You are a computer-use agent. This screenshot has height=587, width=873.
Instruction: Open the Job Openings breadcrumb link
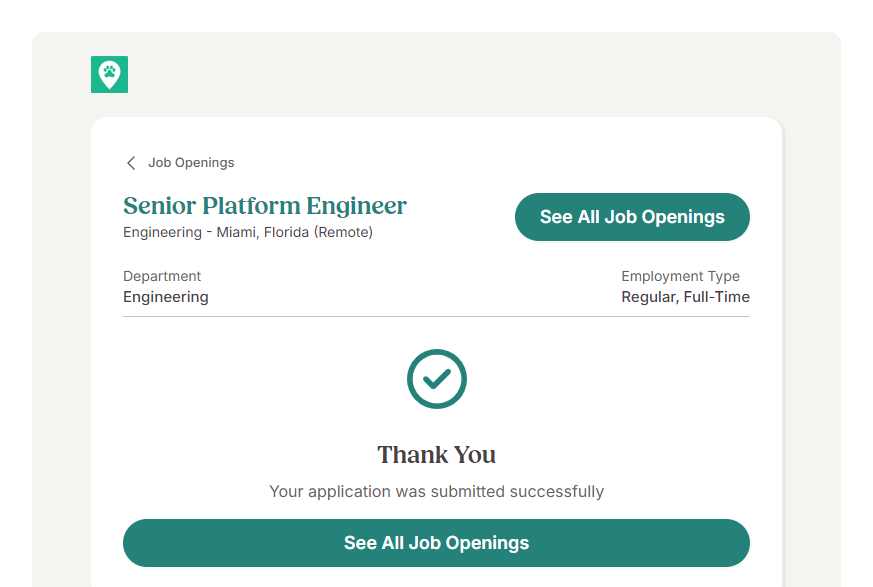(x=191, y=163)
